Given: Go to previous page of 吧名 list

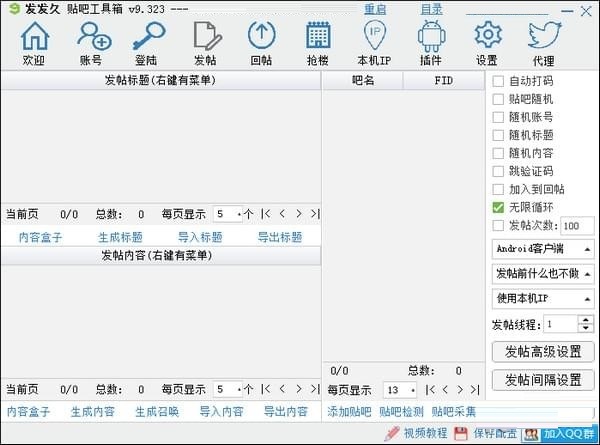Looking at the screenshot, I should click(x=445, y=390).
